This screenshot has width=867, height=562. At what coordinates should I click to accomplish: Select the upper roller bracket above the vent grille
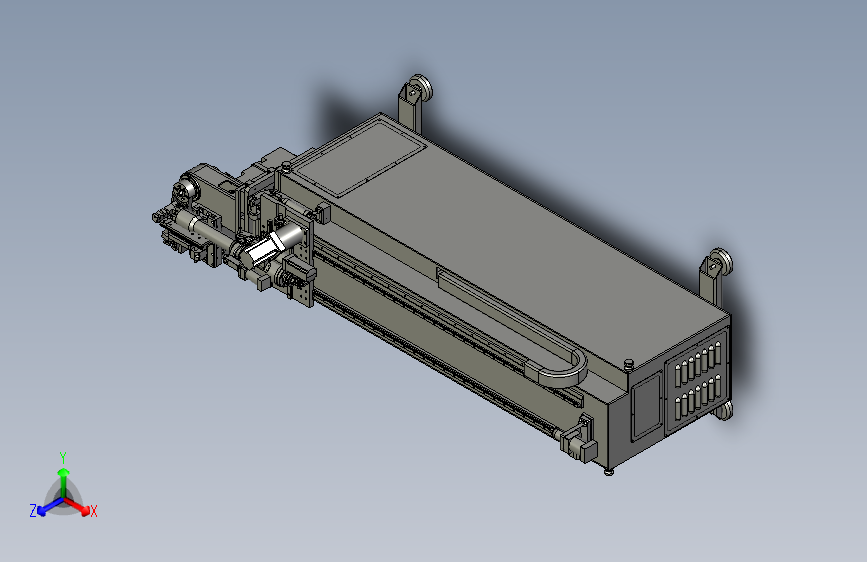click(x=715, y=277)
